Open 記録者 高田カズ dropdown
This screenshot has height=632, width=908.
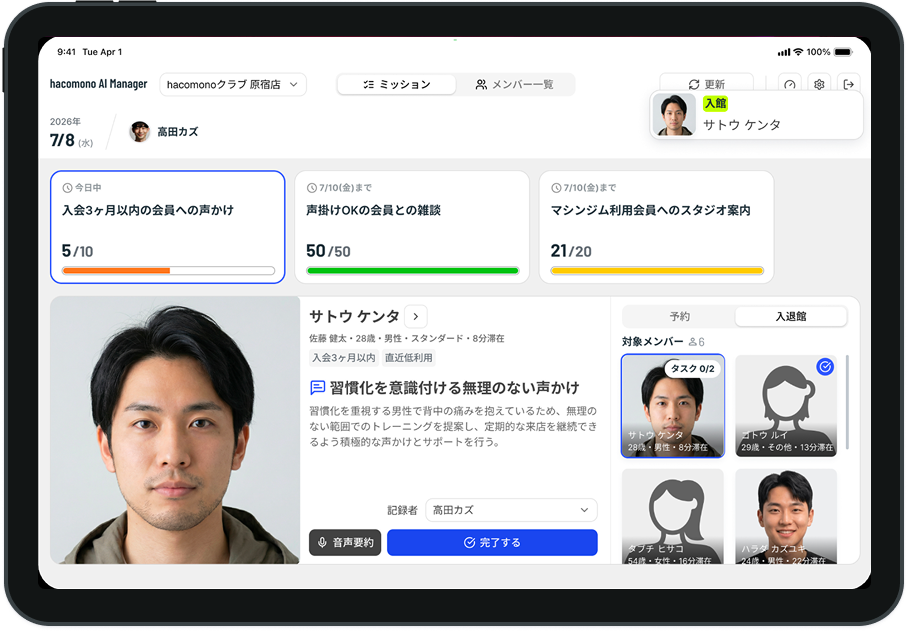click(x=511, y=510)
